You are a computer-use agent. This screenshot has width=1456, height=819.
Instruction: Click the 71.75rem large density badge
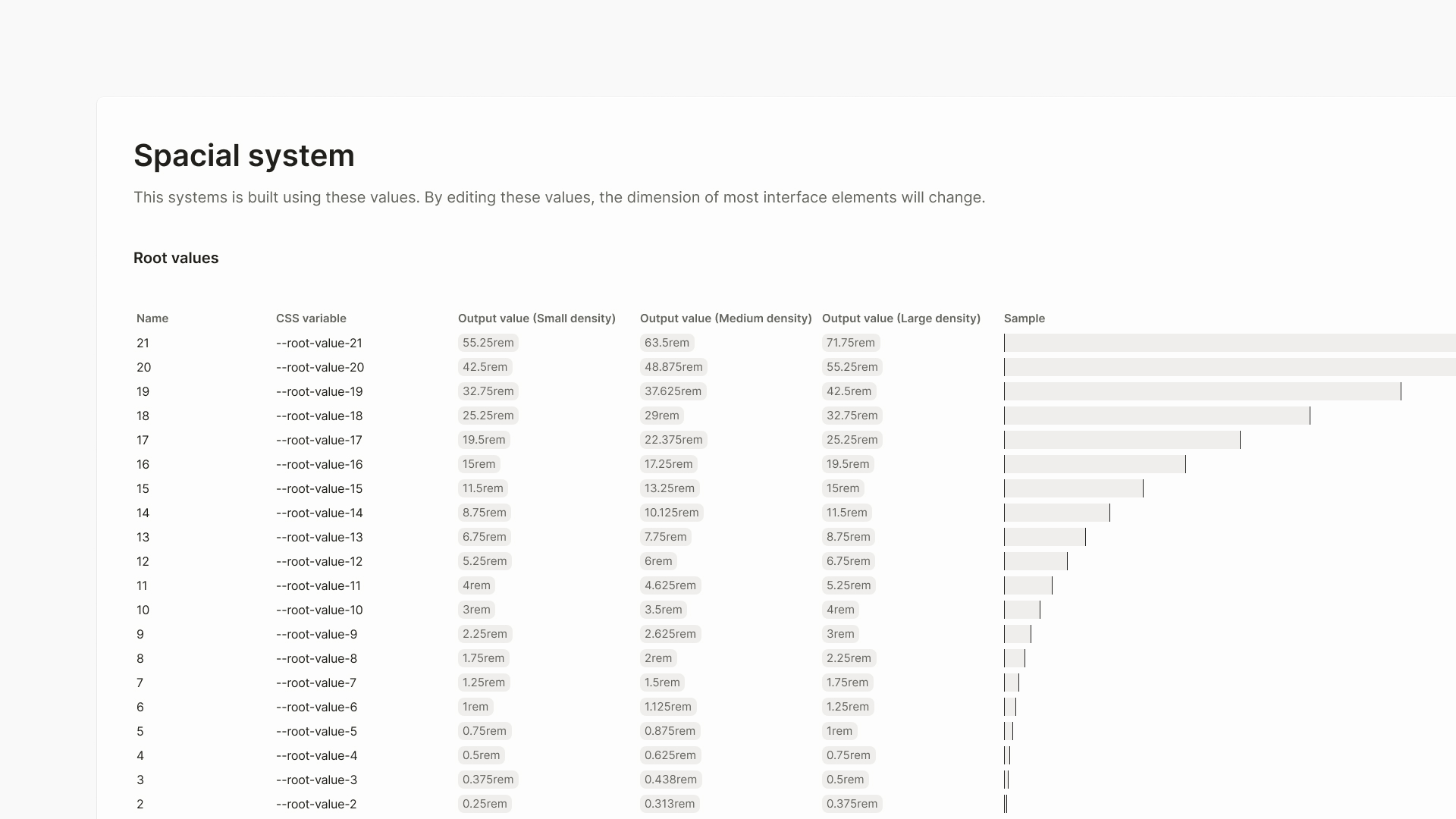click(850, 343)
